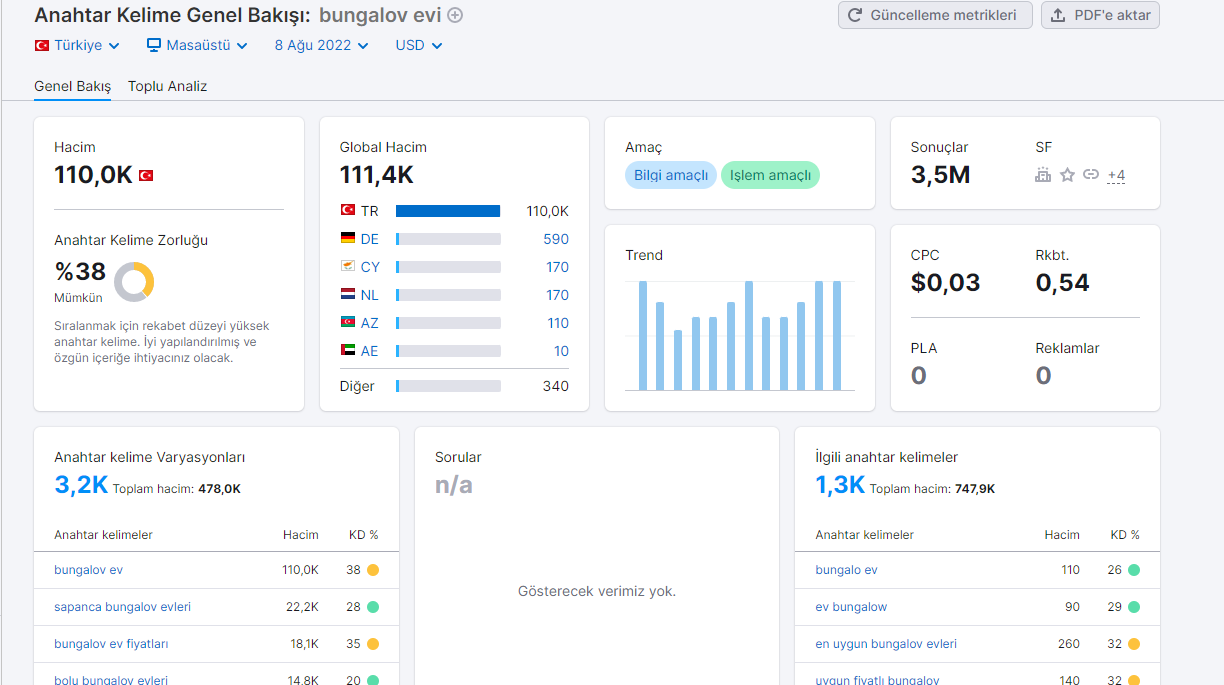The width and height of the screenshot is (1224, 685).
Task: Open the 3,2K keyword variations link
Action: (81, 485)
